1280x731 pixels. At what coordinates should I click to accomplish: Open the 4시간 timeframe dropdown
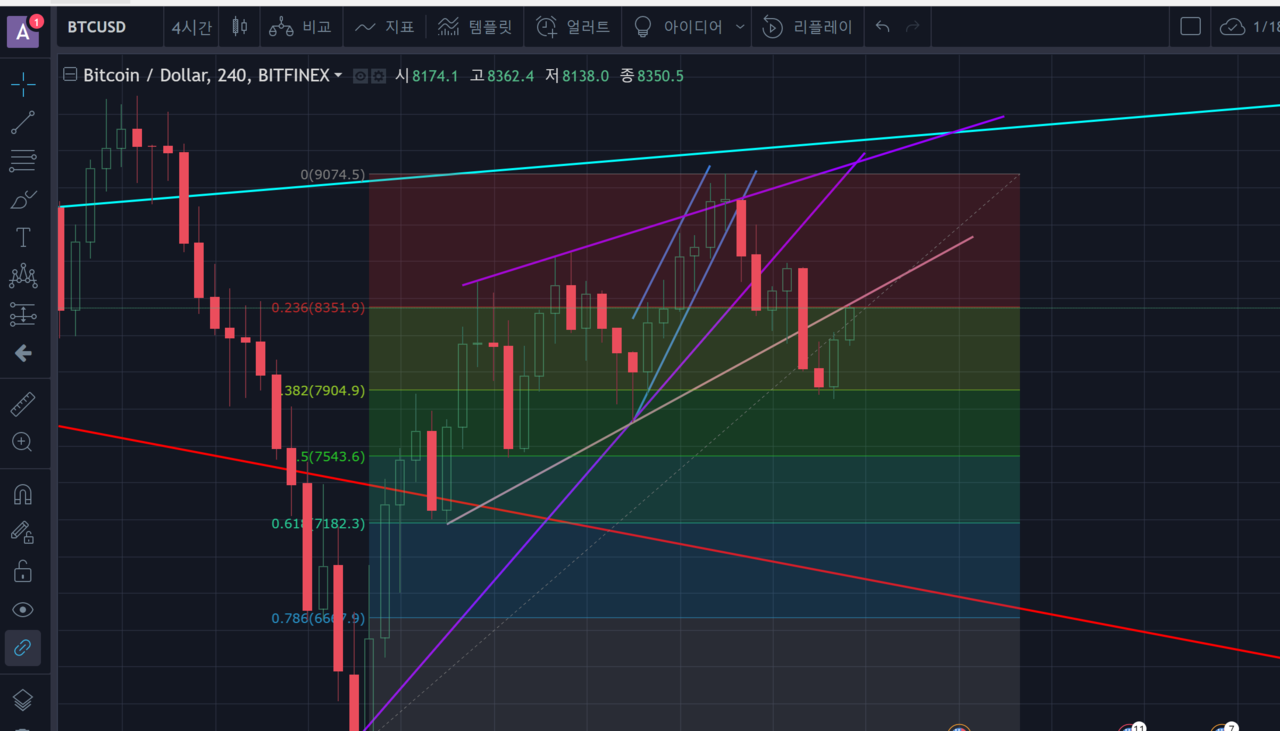(x=191, y=27)
